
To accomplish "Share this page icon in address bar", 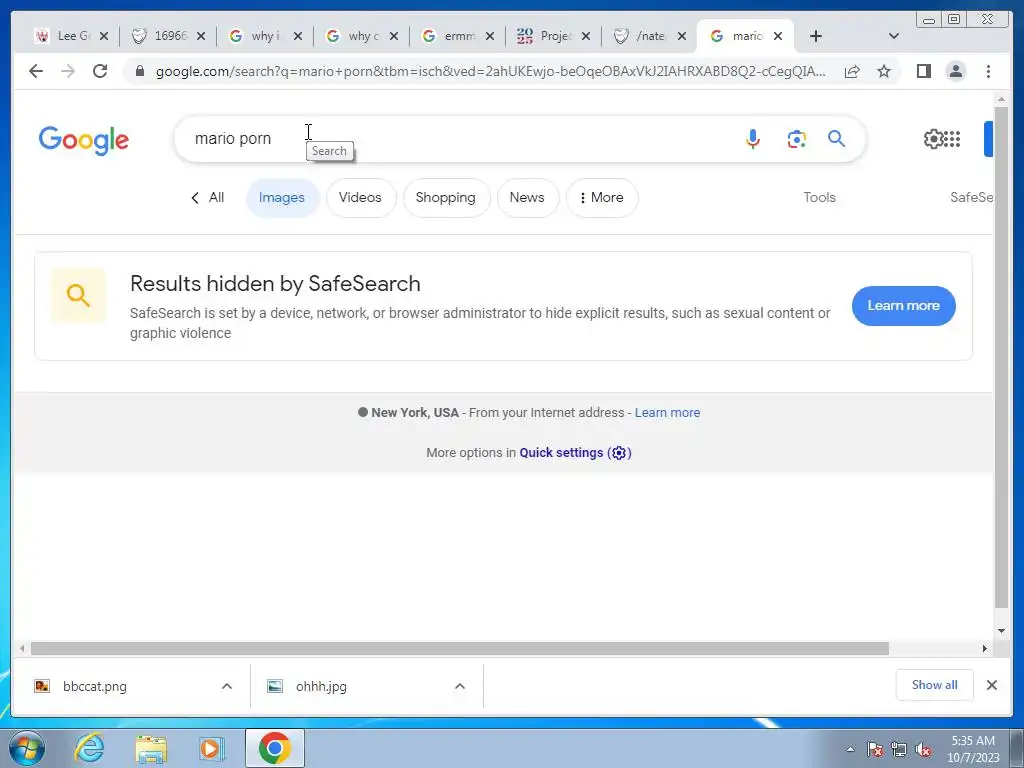I will click(x=852, y=71).
